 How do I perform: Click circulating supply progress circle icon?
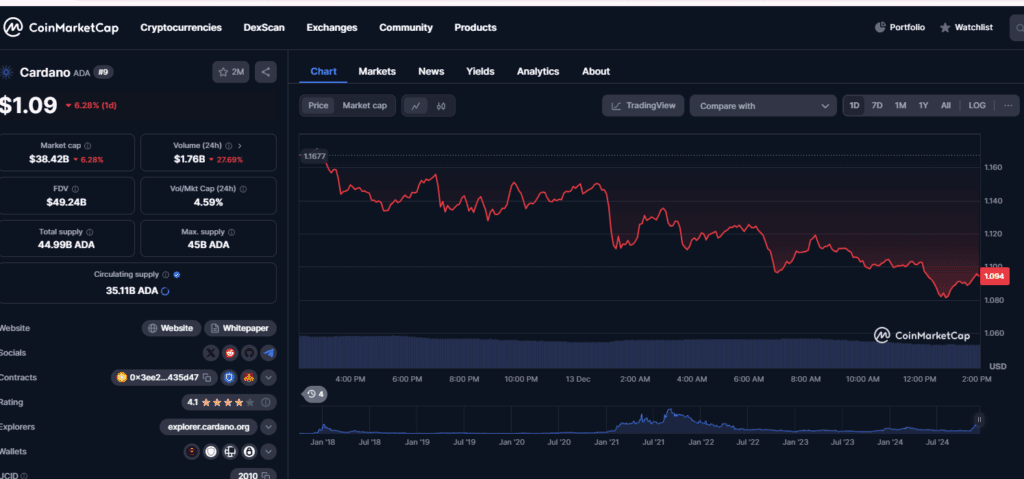click(x=165, y=291)
